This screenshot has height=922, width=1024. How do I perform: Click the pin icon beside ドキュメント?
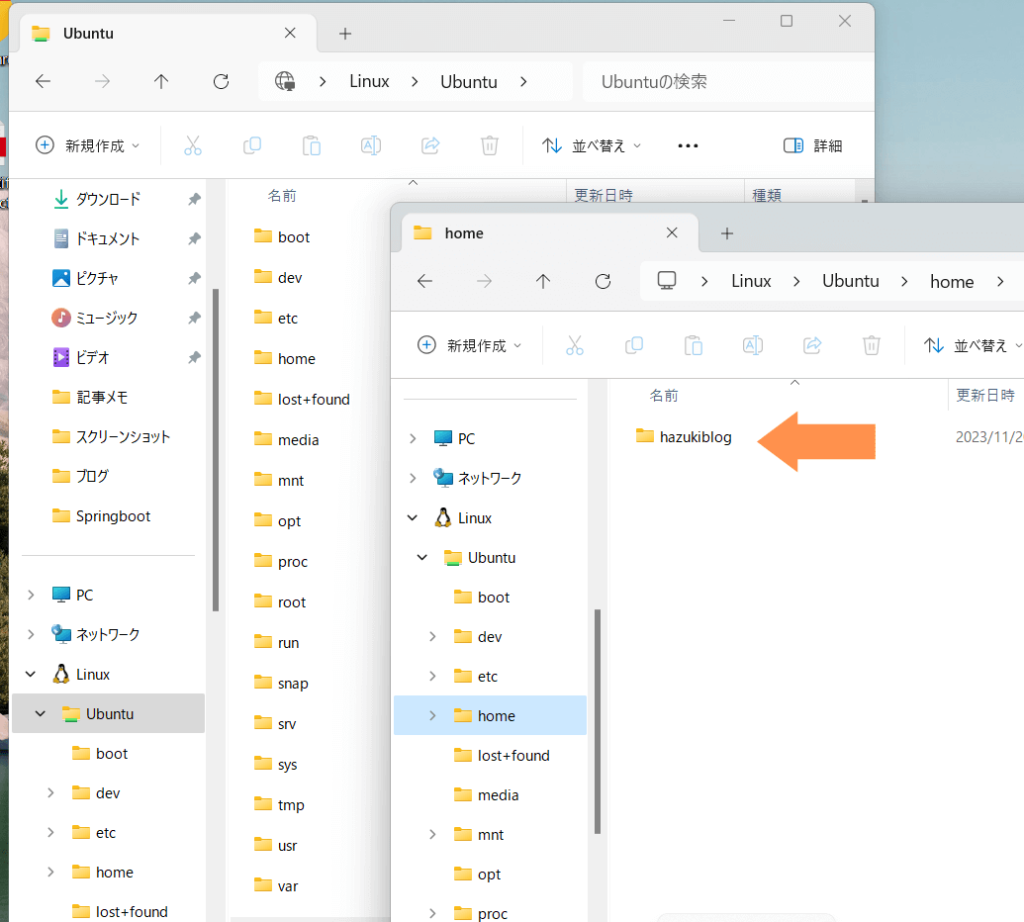pyautogui.click(x=195, y=239)
